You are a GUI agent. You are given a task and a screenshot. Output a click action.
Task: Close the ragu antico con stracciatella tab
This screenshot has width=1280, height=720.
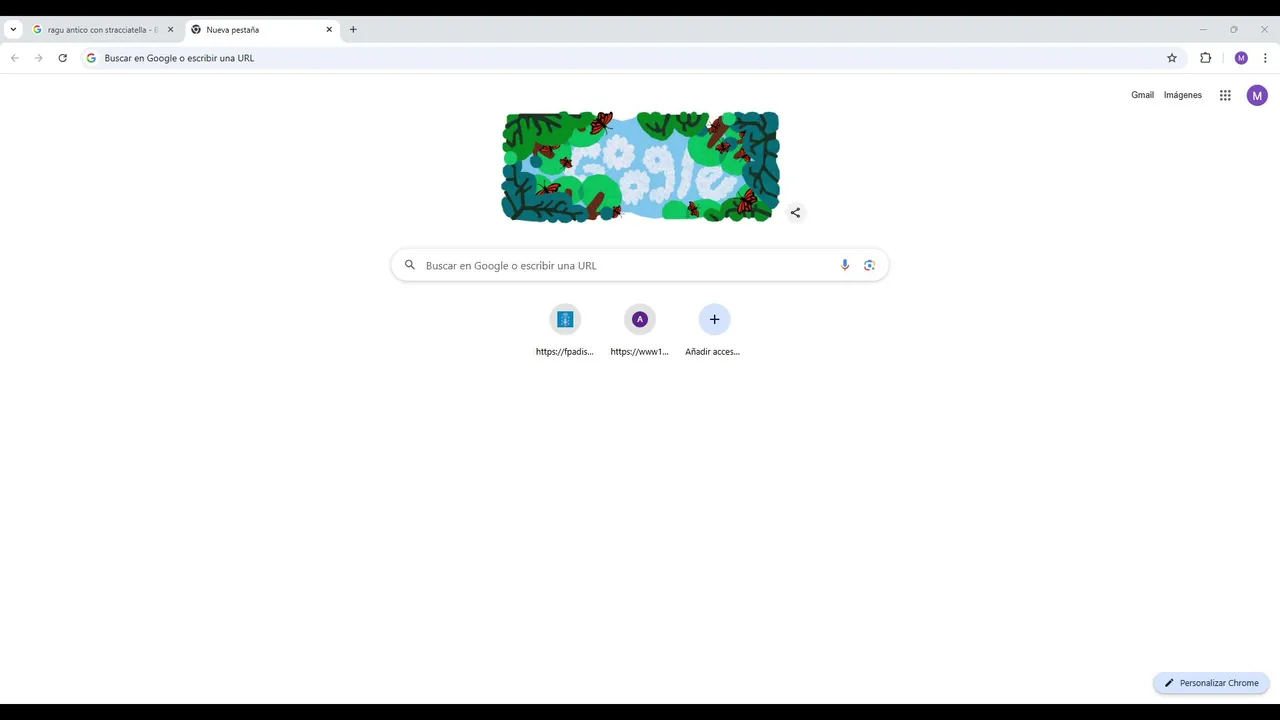[170, 30]
